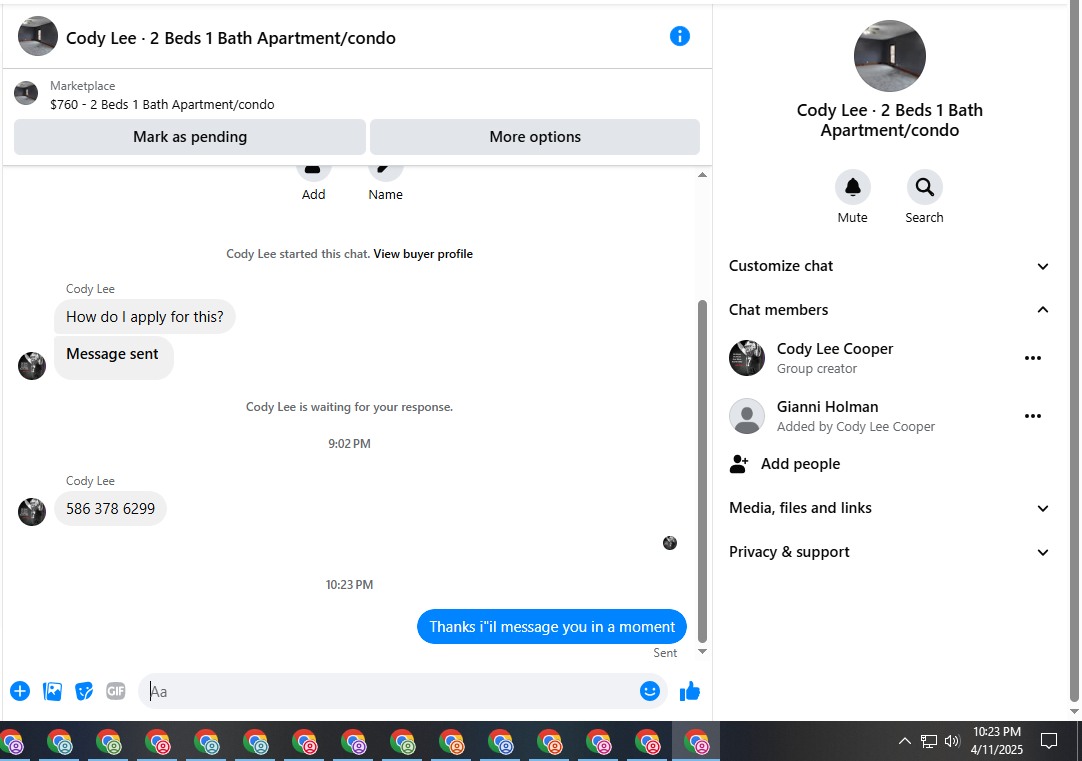Screen dimensions: 1082x761
Task: Click the chat scrollbar down arrow
Action: click(702, 651)
